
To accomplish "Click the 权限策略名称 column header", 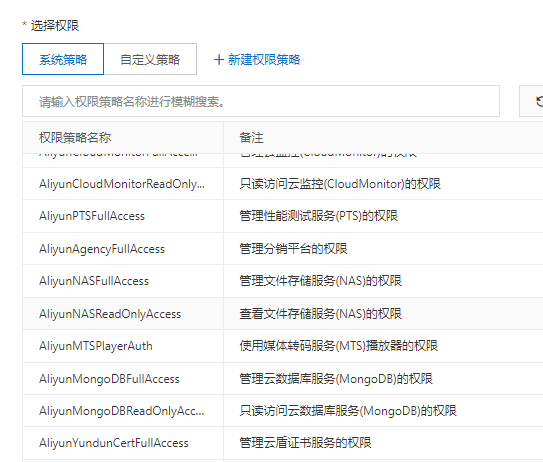I will (x=75, y=137).
